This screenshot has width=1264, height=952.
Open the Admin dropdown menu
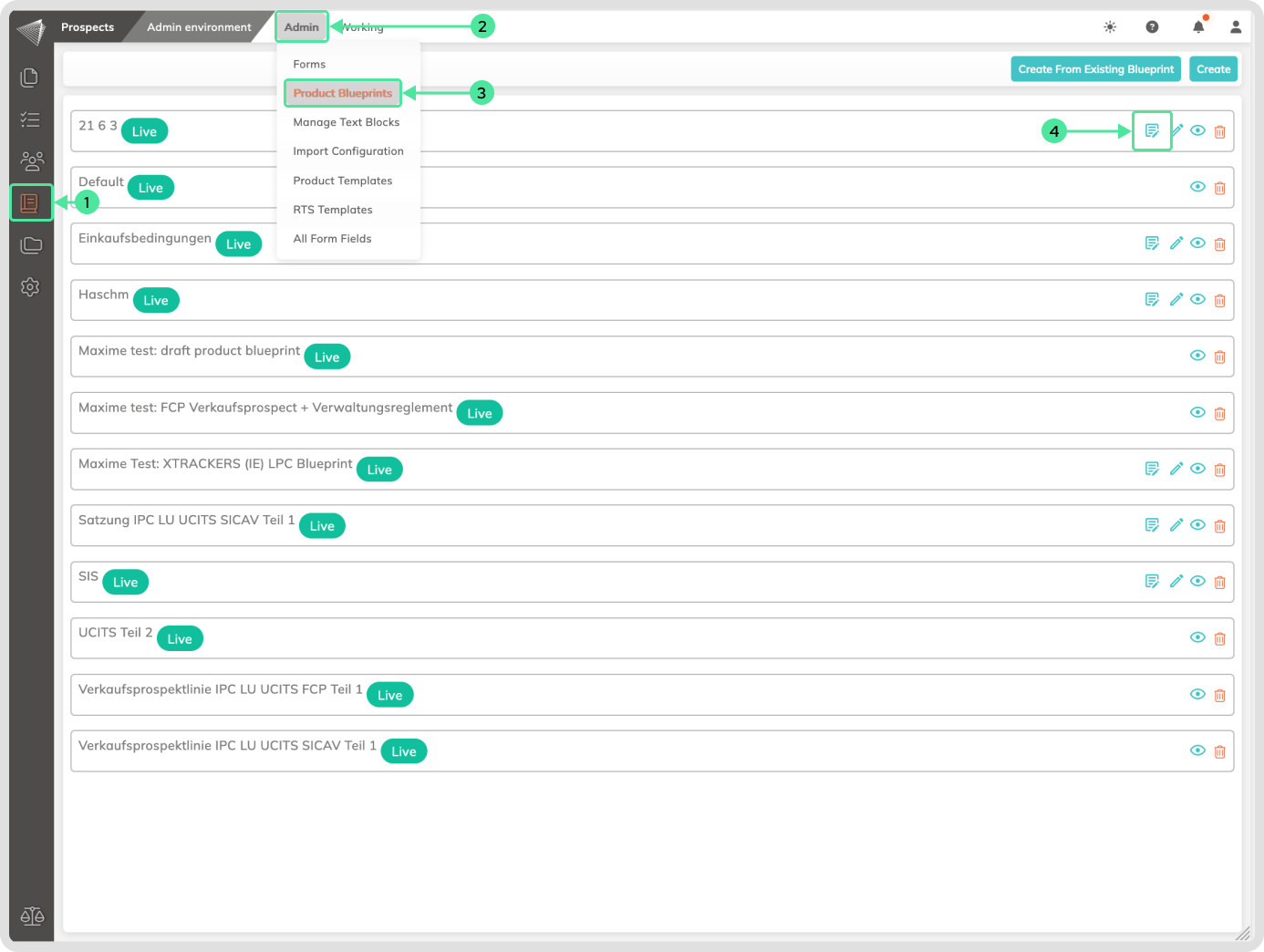(302, 26)
